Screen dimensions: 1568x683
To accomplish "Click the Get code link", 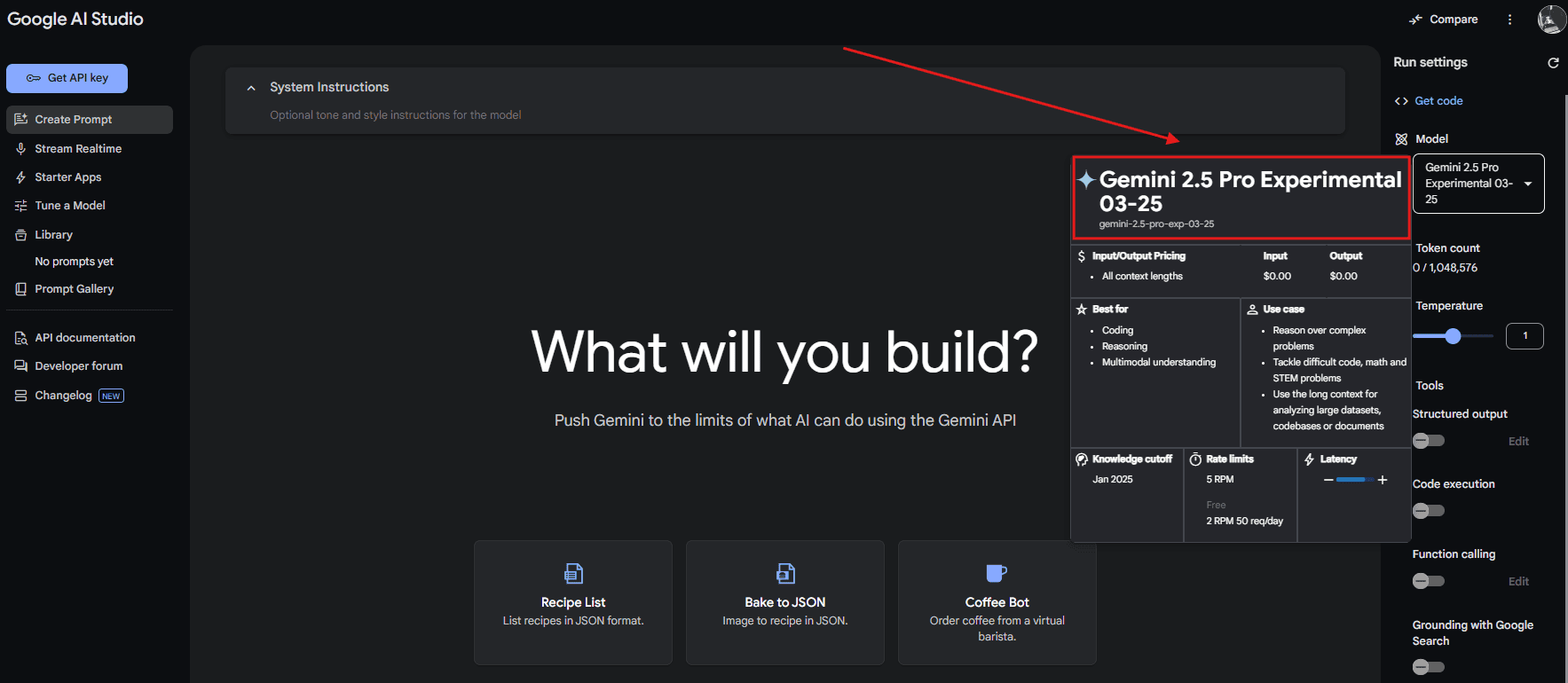I will coord(1438,101).
